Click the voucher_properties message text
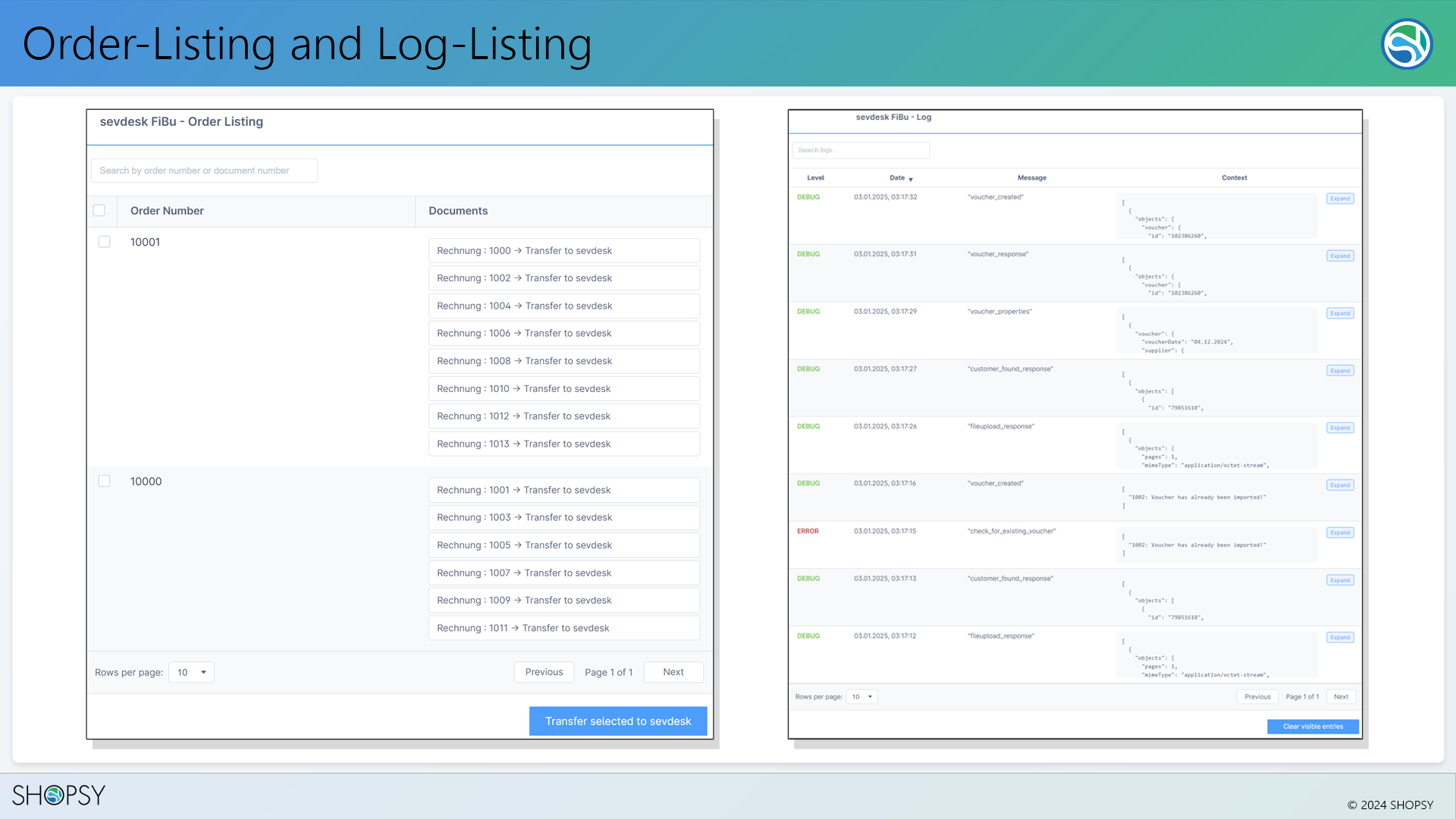The width and height of the screenshot is (1456, 819). point(999,312)
